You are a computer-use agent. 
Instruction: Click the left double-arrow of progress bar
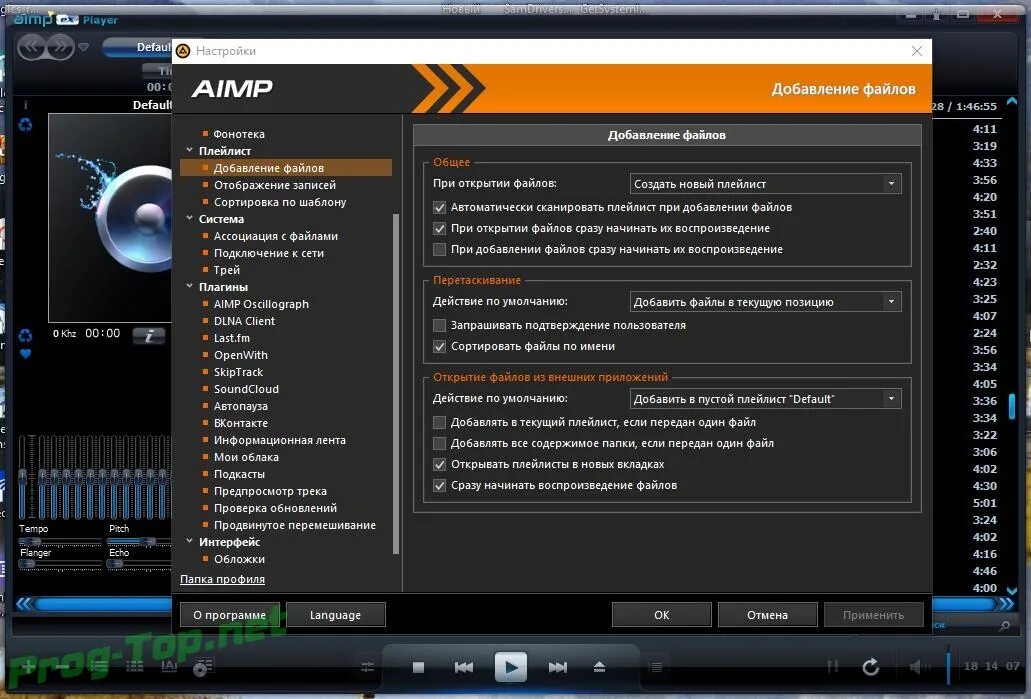23,604
